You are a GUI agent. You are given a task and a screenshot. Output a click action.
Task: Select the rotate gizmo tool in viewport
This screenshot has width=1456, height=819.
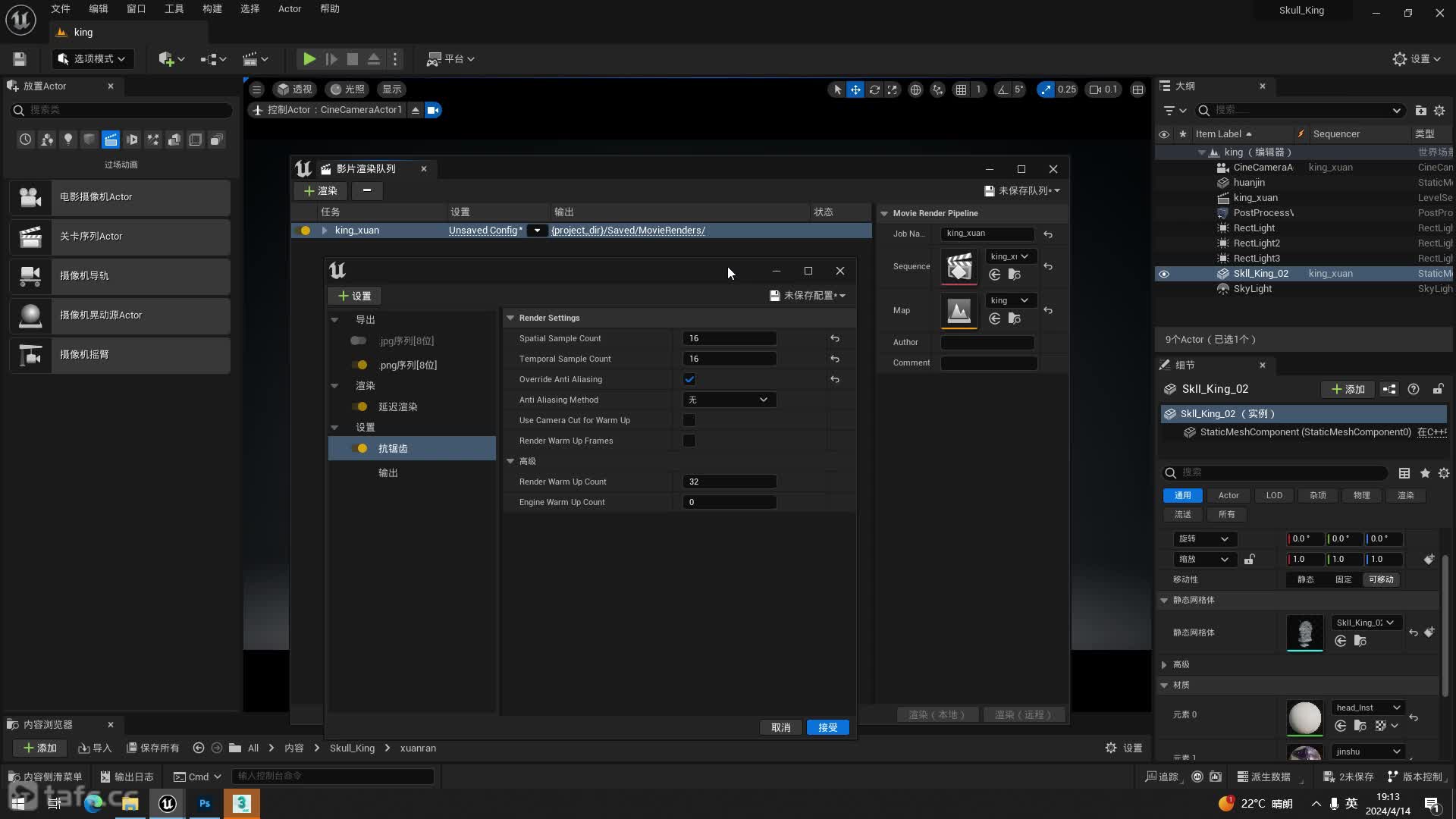point(874,89)
